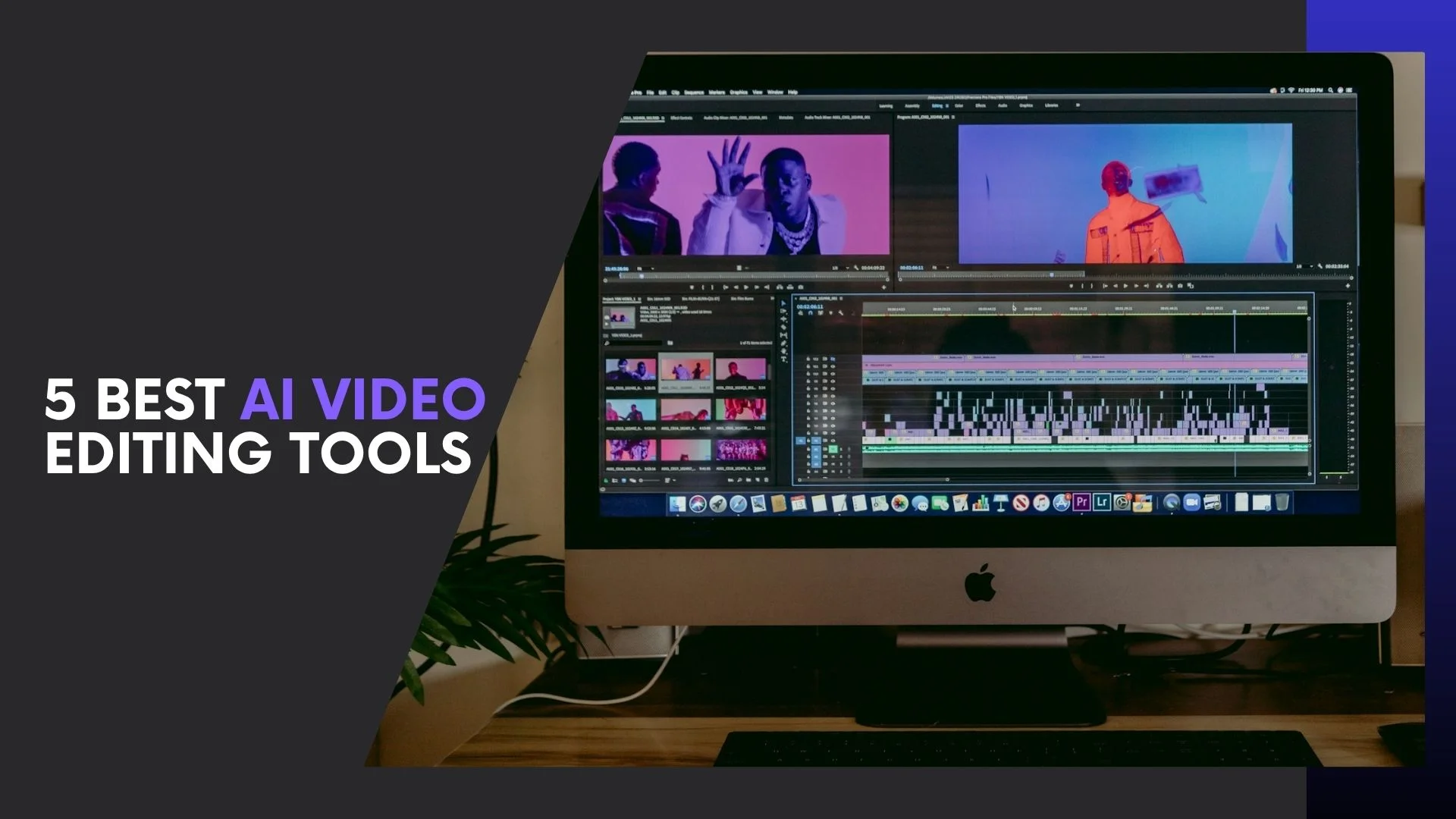Viewport: 1456px width, 819px height.
Task: Open the Trash in the Dock
Action: 1282,502
